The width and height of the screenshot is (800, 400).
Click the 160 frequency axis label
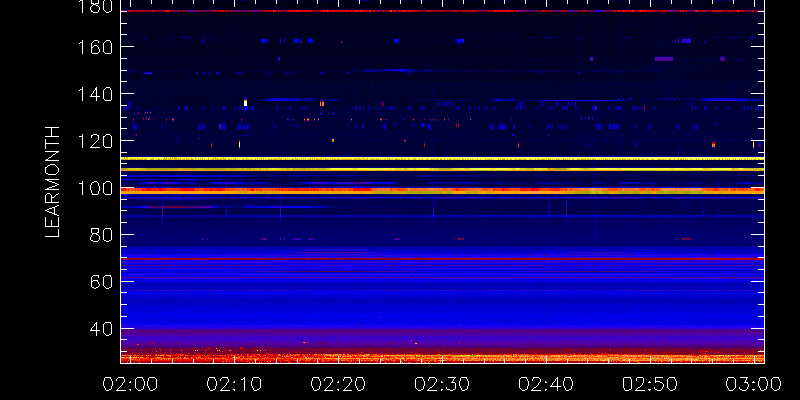coord(95,47)
